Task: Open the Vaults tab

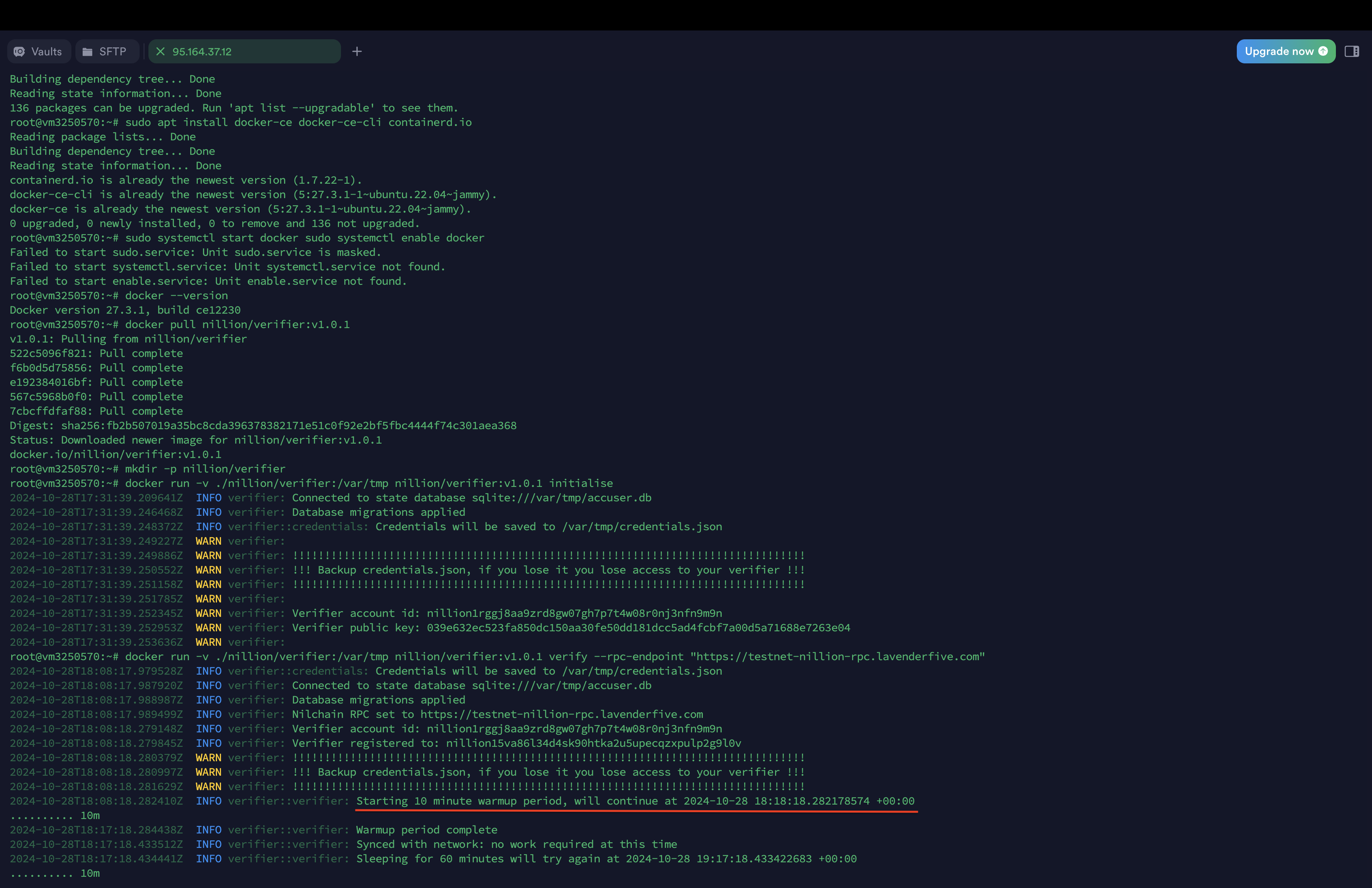Action: pos(39,51)
